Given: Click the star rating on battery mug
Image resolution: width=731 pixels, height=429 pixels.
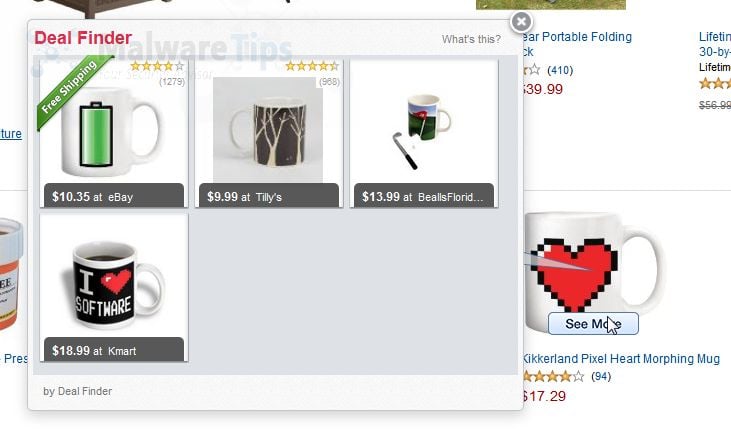Looking at the screenshot, I should click(157, 66).
